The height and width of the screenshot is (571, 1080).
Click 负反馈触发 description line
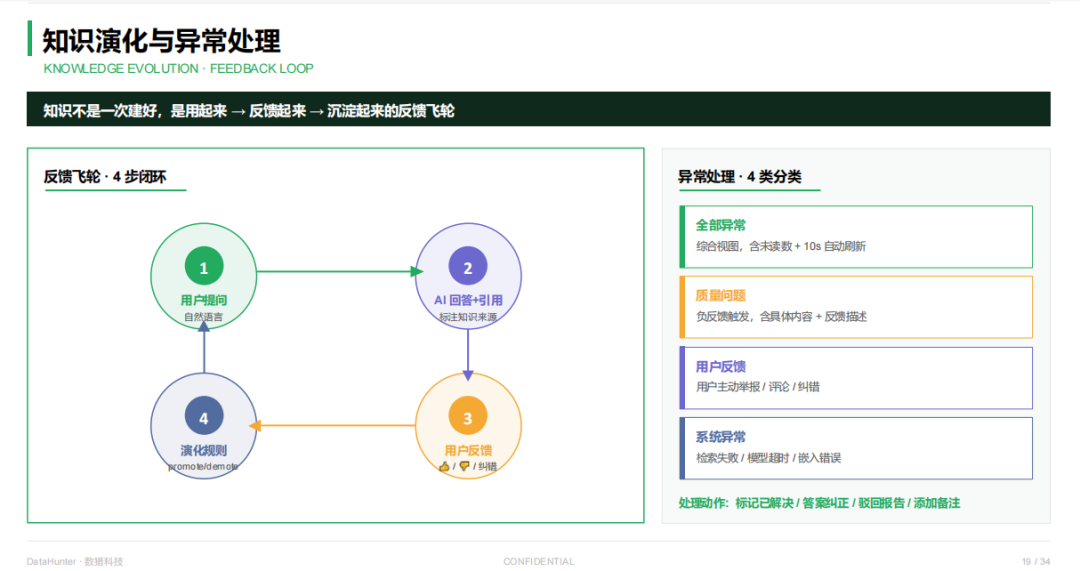click(781, 316)
